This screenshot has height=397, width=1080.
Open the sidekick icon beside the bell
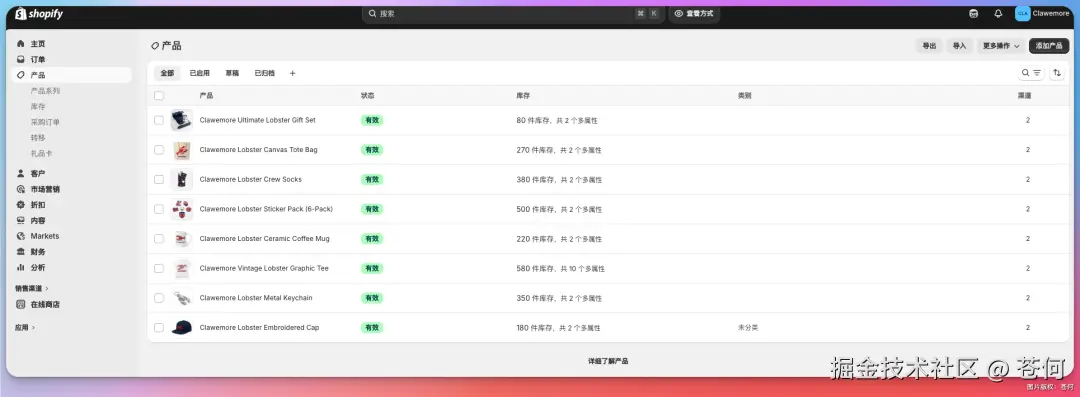(973, 14)
